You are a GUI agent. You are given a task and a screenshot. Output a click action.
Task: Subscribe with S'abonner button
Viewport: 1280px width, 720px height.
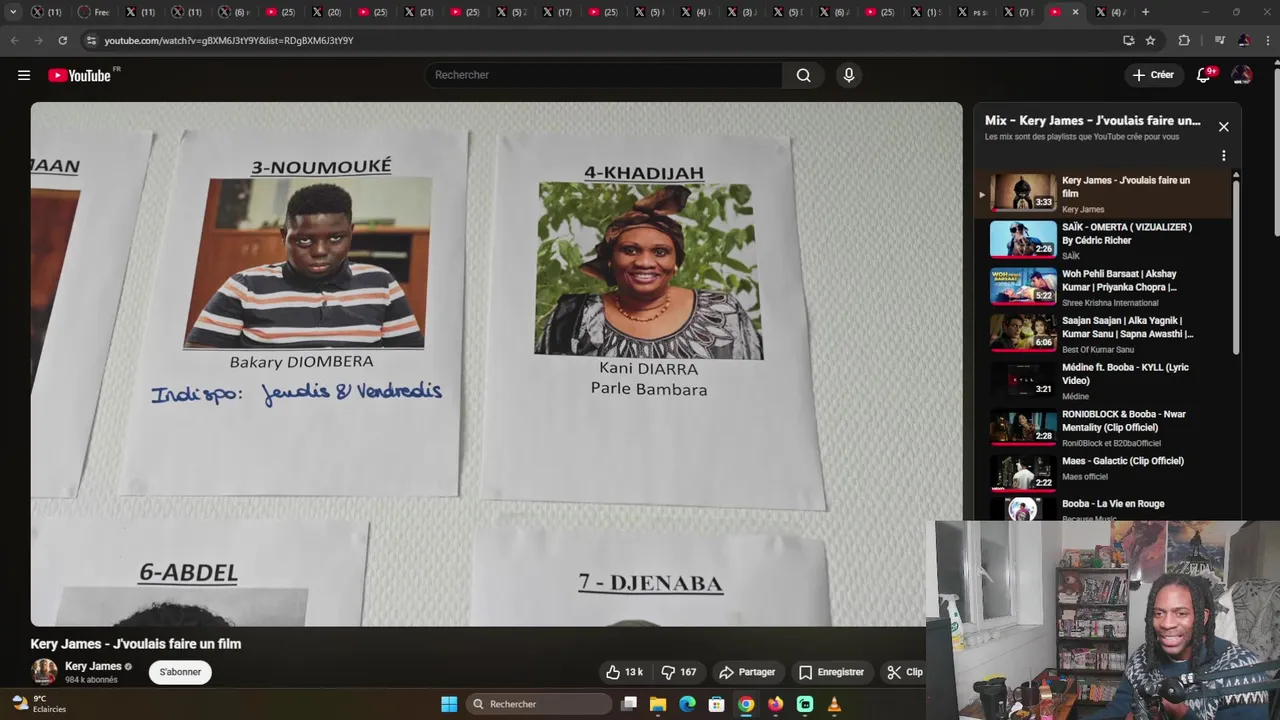pos(180,672)
